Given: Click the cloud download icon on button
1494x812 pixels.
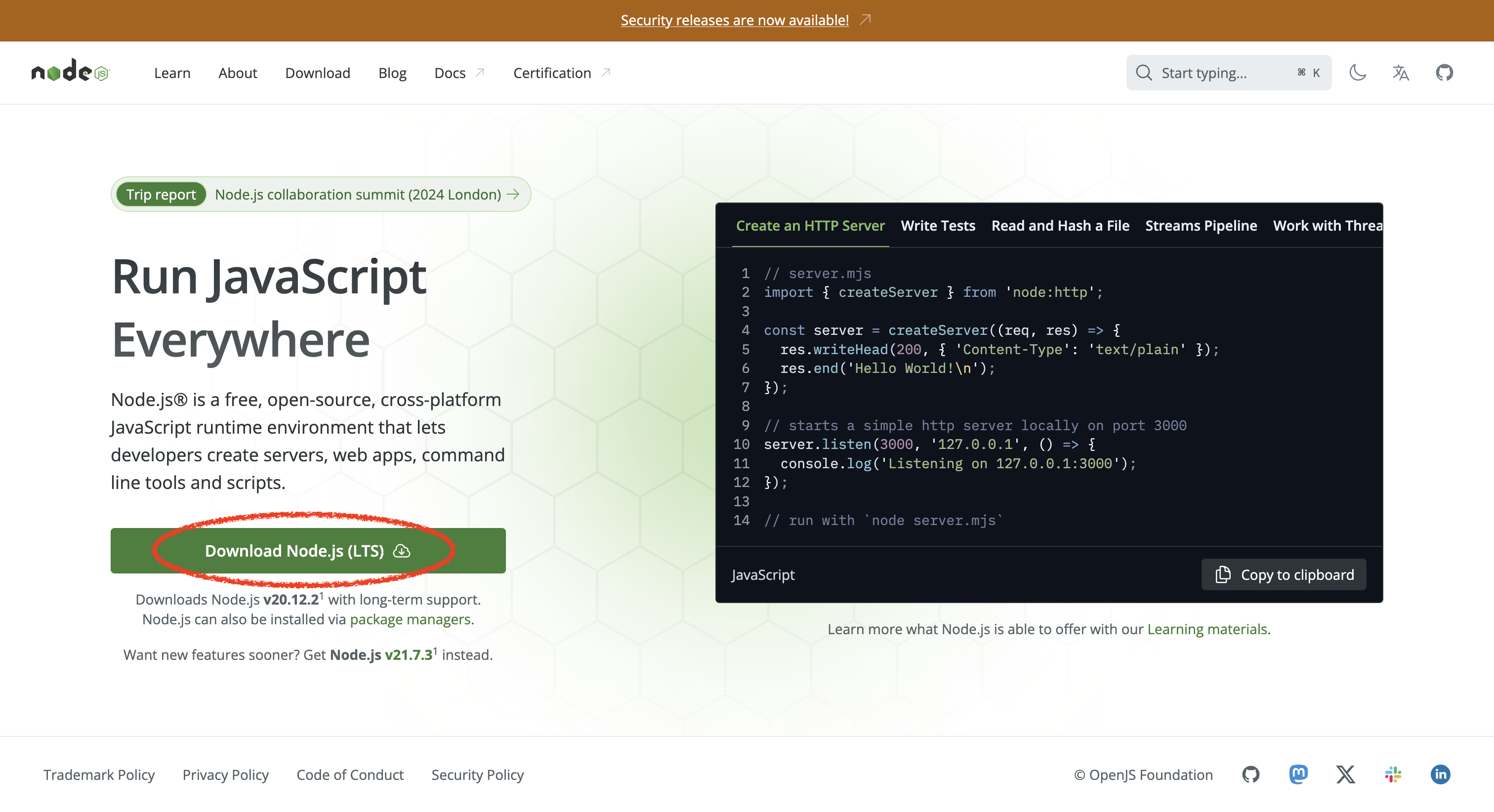Looking at the screenshot, I should point(401,550).
